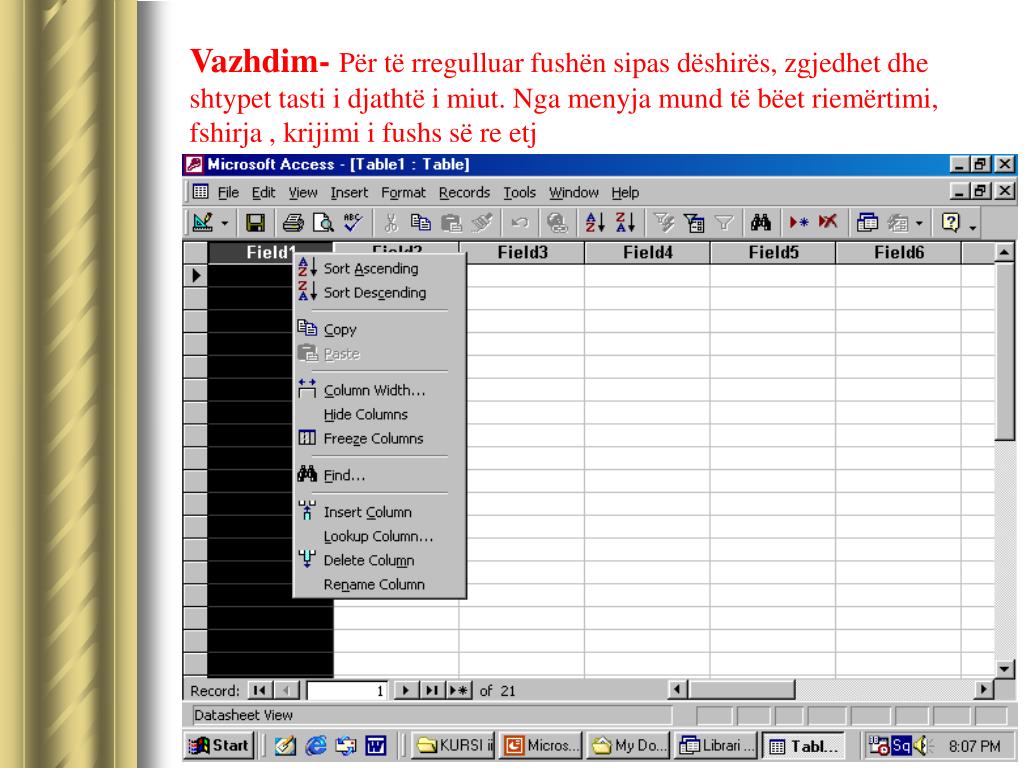This screenshot has height=768, width=1024.
Task: Click the Design View toolbar icon
Action: [202, 223]
